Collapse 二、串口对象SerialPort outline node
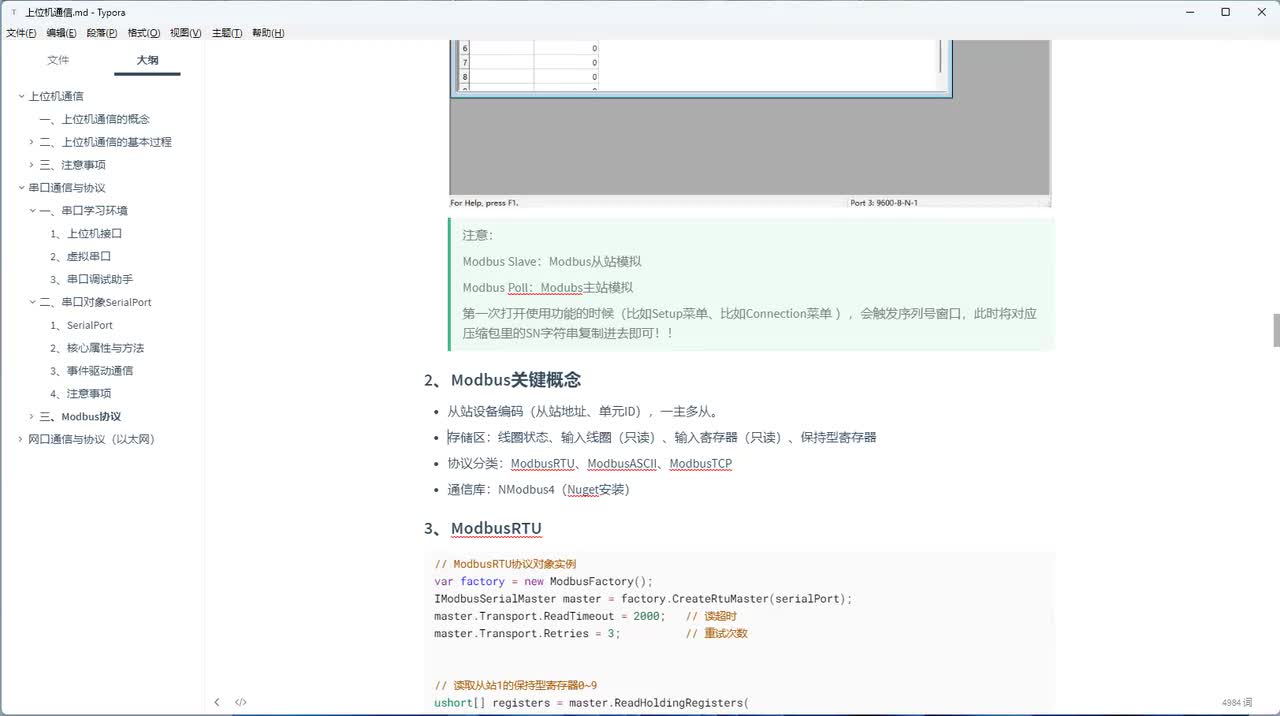The height and width of the screenshot is (716, 1280). click(32, 302)
